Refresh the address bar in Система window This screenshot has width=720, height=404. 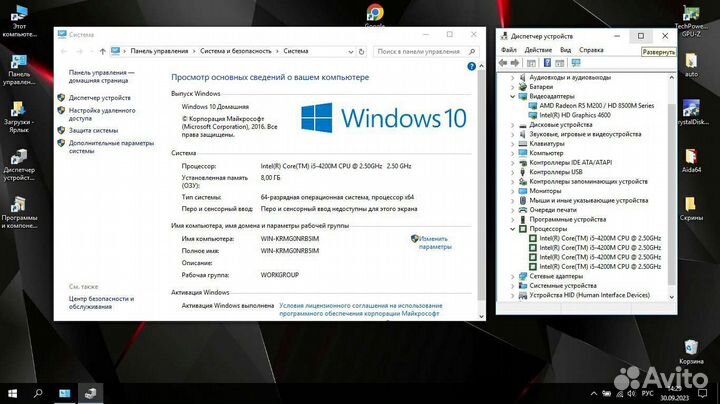pos(361,51)
